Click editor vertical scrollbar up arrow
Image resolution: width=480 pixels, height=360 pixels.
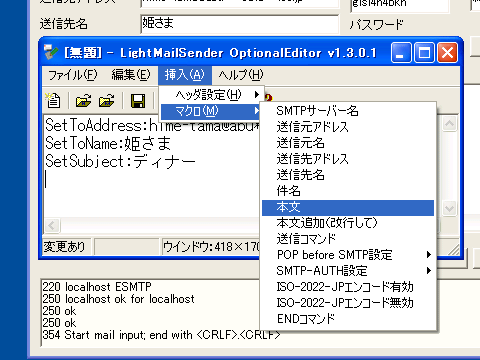tap(449, 124)
